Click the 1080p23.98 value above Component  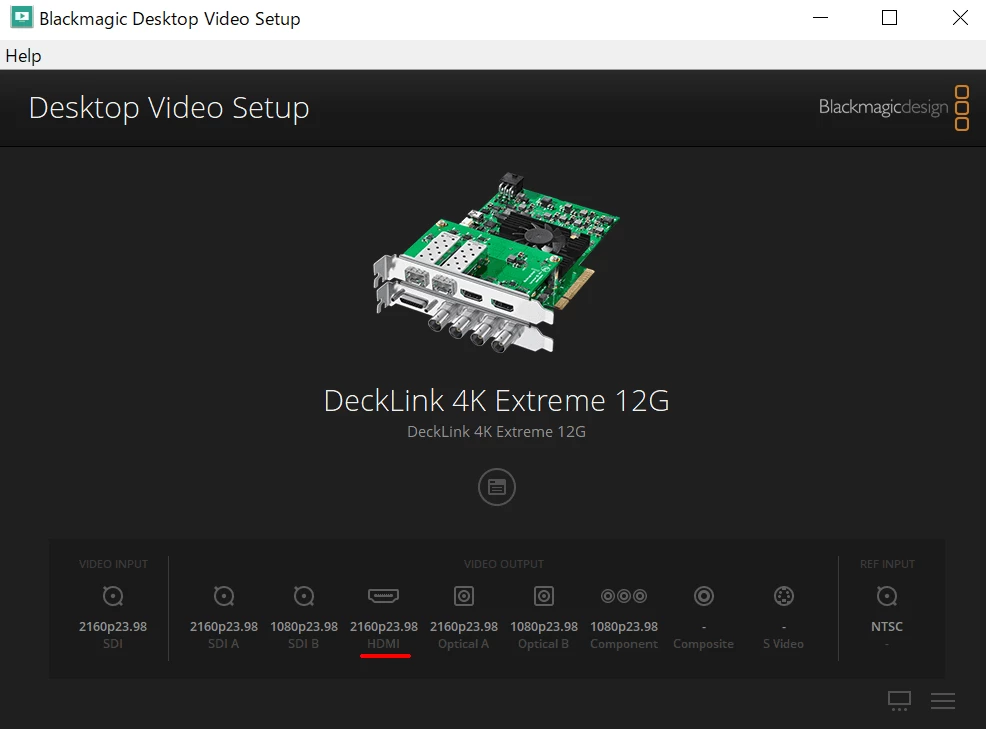point(624,627)
